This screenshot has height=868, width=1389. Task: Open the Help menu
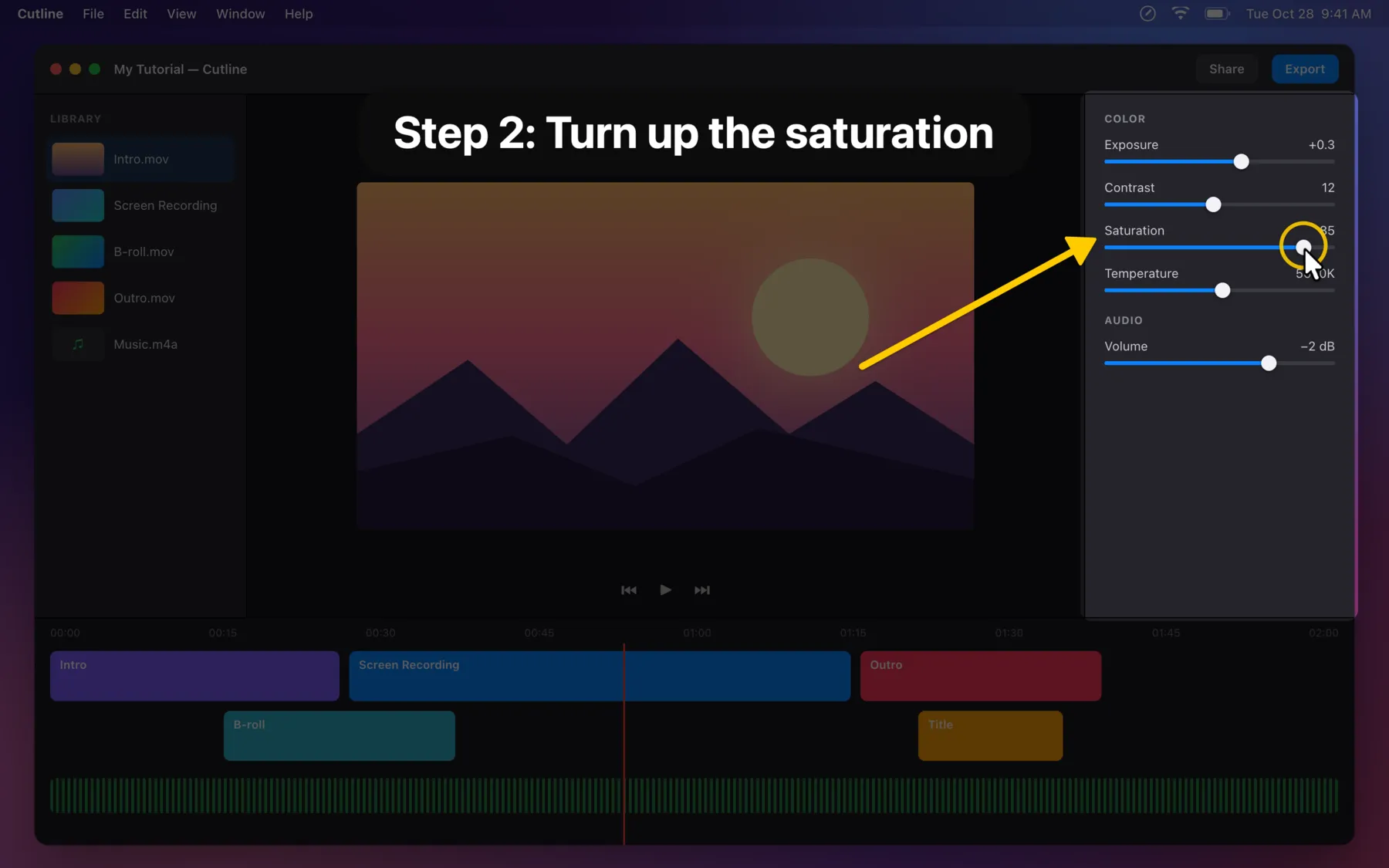click(x=299, y=14)
